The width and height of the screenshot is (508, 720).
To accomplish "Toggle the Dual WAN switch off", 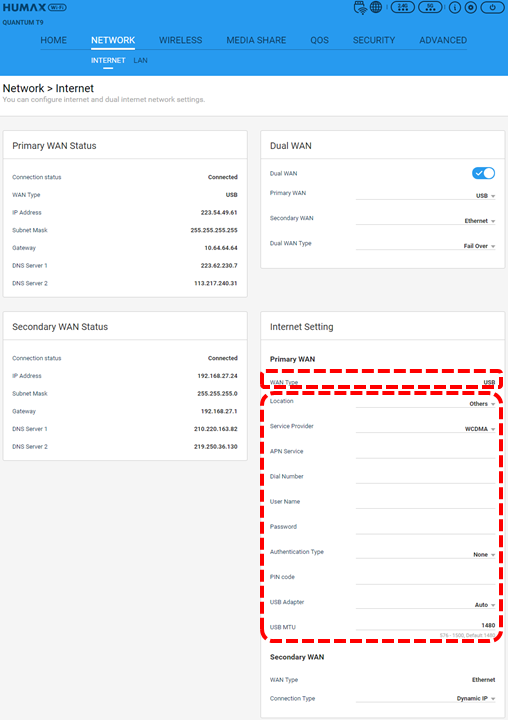I will tap(483, 173).
